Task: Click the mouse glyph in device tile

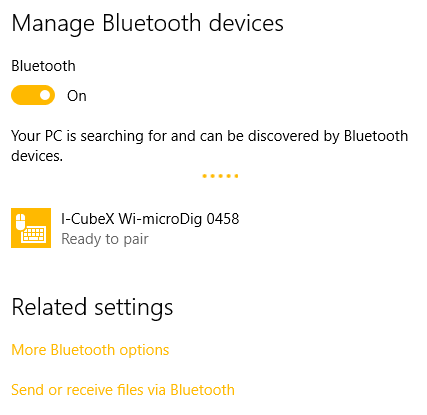Action: coord(21,222)
